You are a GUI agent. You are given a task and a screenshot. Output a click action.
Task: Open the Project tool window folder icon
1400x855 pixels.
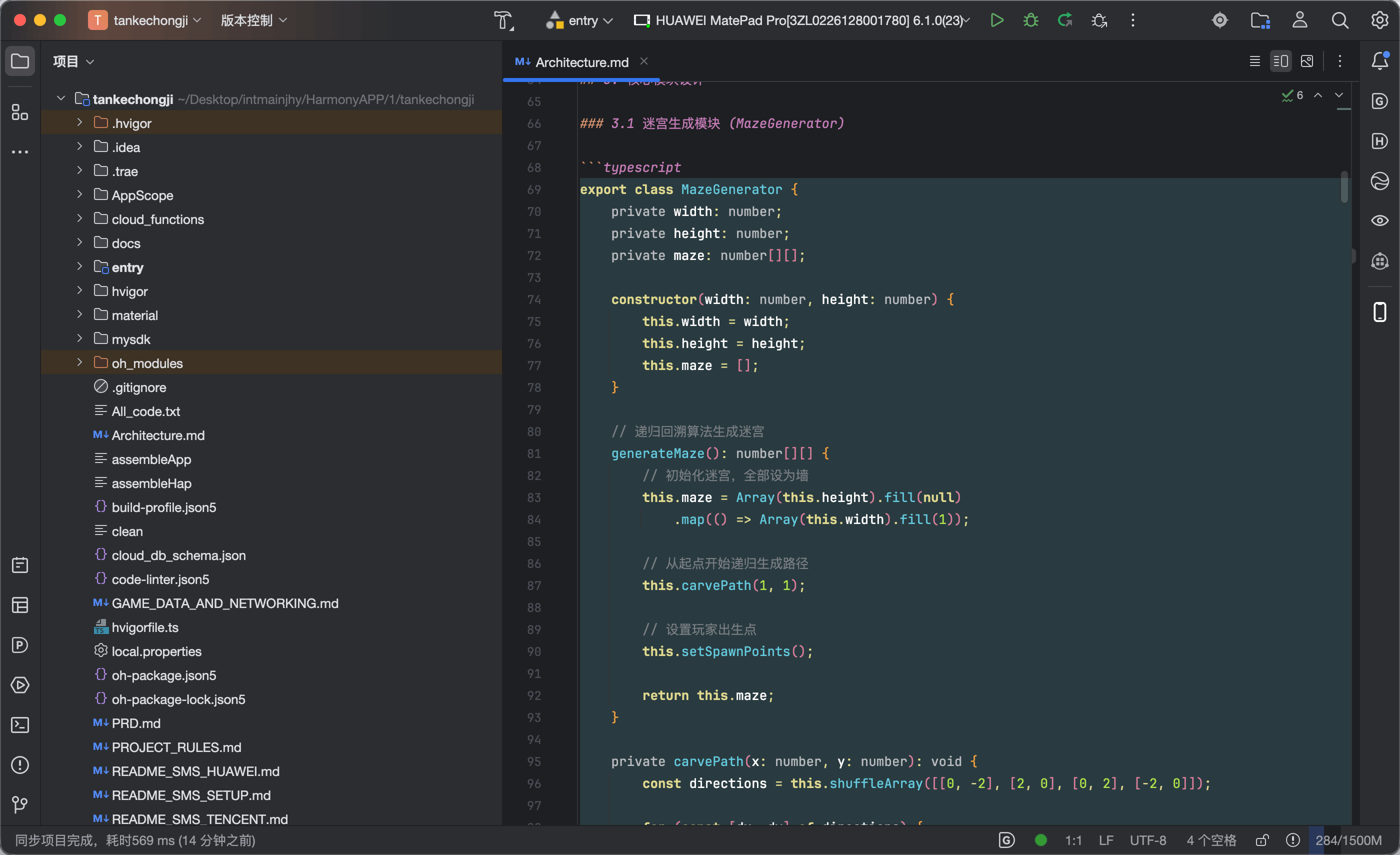[20, 61]
